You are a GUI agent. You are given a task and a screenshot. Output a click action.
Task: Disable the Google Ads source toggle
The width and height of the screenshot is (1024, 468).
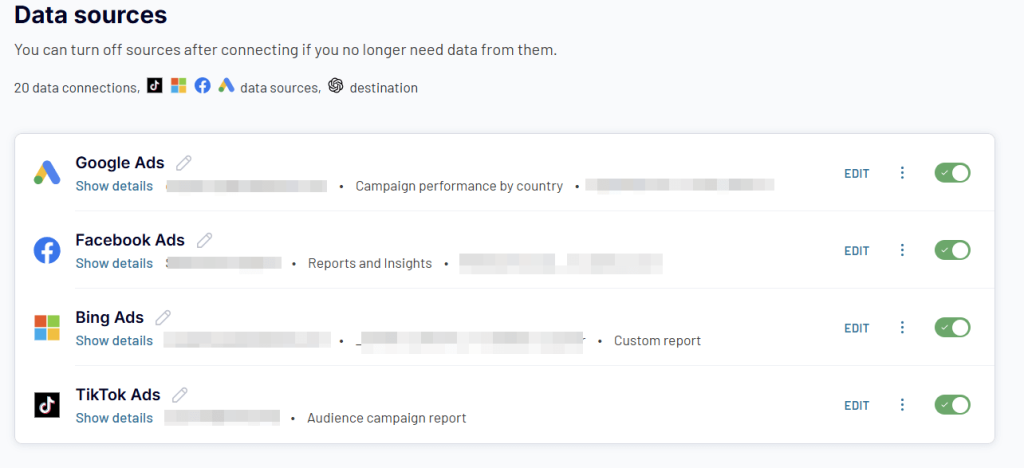click(952, 173)
